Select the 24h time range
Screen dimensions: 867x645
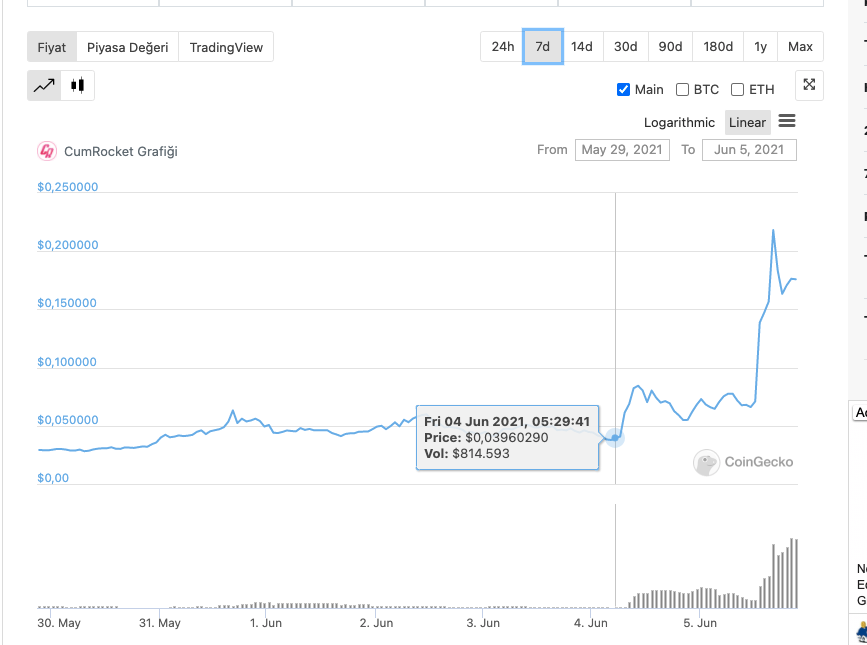point(502,47)
